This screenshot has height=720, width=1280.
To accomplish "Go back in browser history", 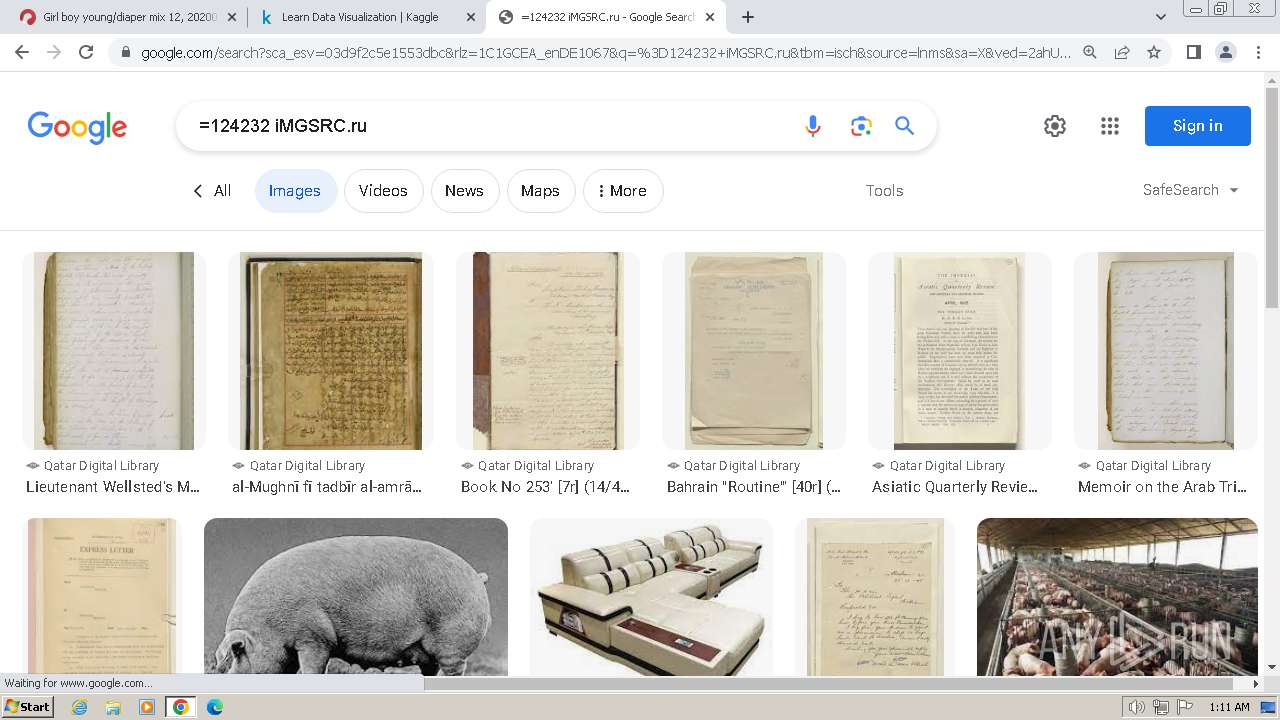I will tap(22, 52).
